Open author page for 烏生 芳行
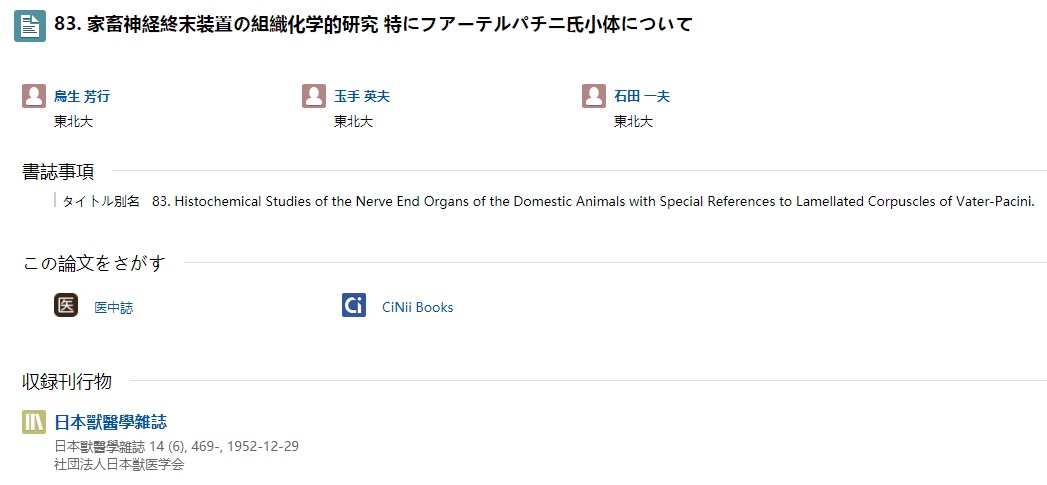 tap(82, 96)
